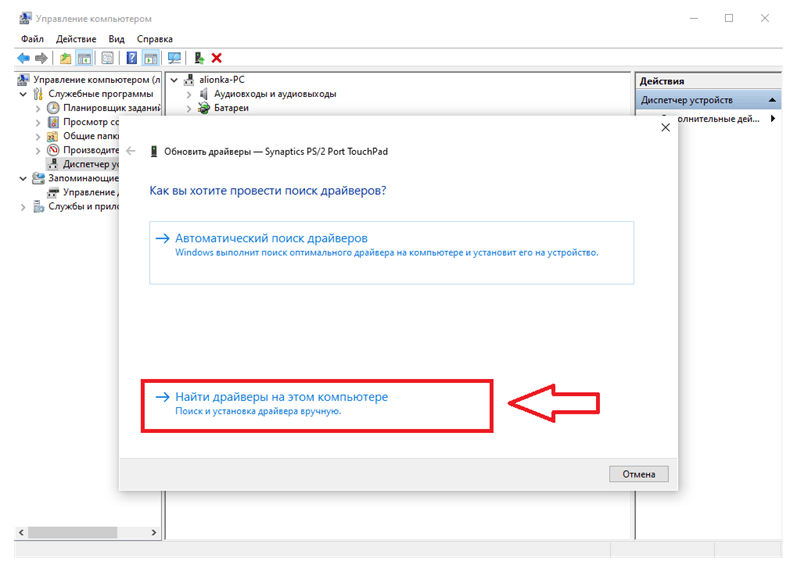The image size is (810, 568).
Task: Maximize the Computer Management window
Action: point(729,18)
